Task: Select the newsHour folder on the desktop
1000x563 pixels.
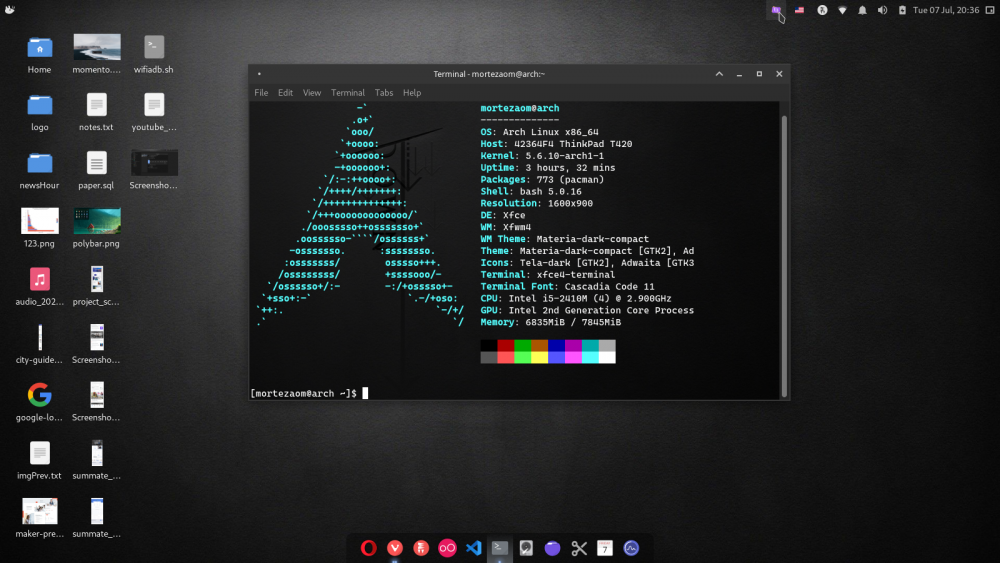Action: pyautogui.click(x=39, y=170)
